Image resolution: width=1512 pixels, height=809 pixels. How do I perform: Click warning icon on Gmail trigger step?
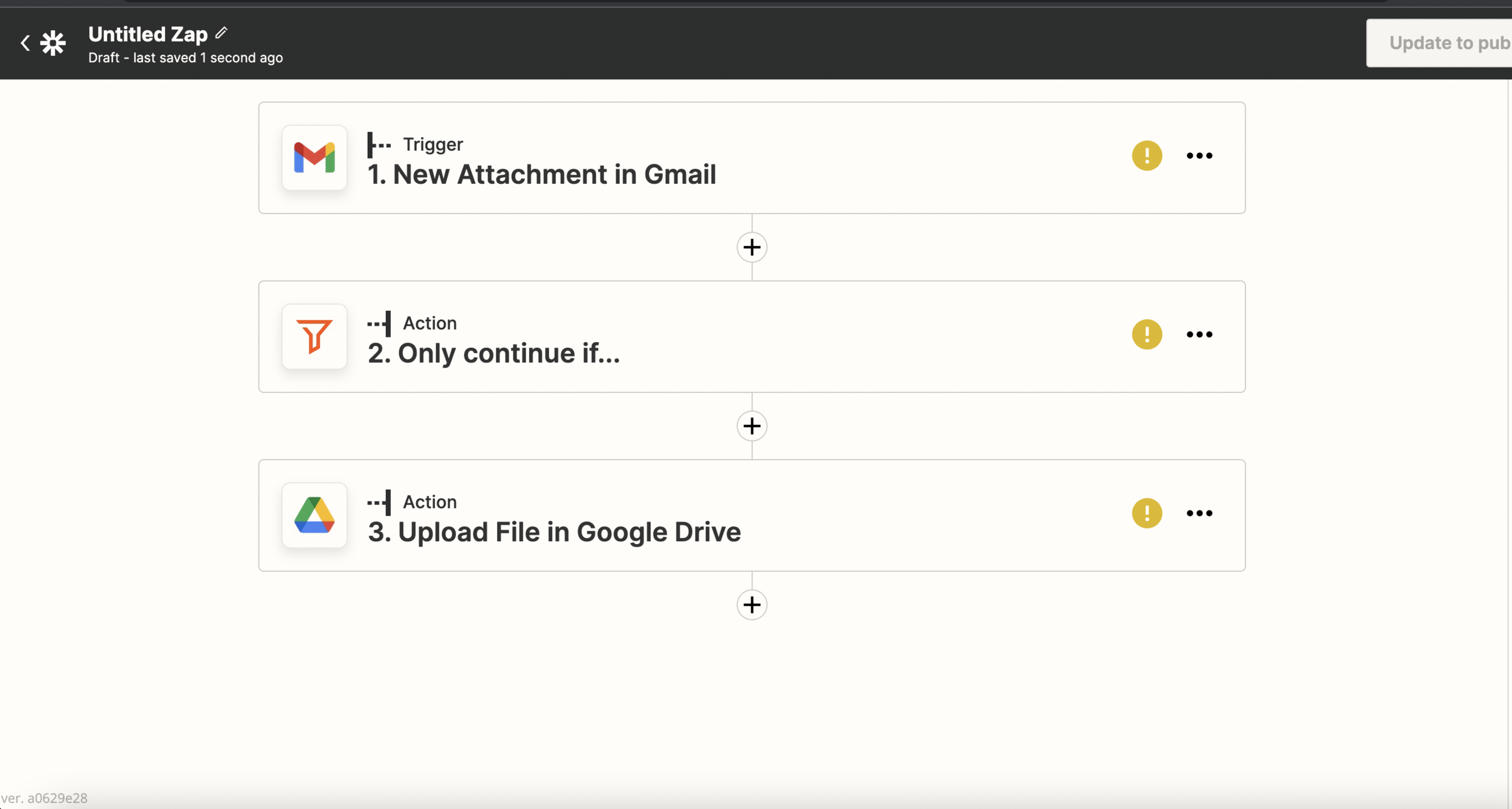pyautogui.click(x=1147, y=155)
